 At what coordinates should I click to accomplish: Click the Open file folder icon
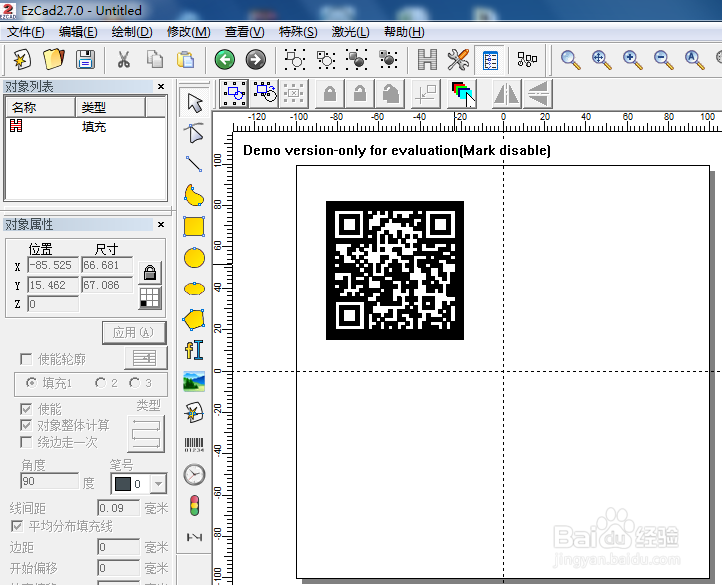coord(53,59)
